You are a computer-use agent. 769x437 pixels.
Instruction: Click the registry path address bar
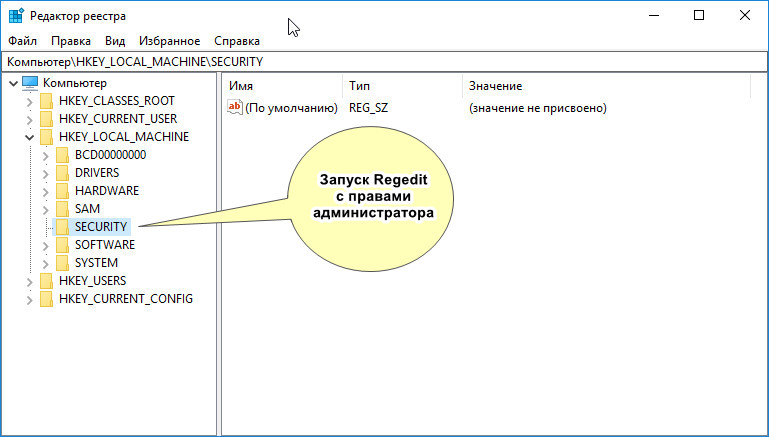coord(384,62)
